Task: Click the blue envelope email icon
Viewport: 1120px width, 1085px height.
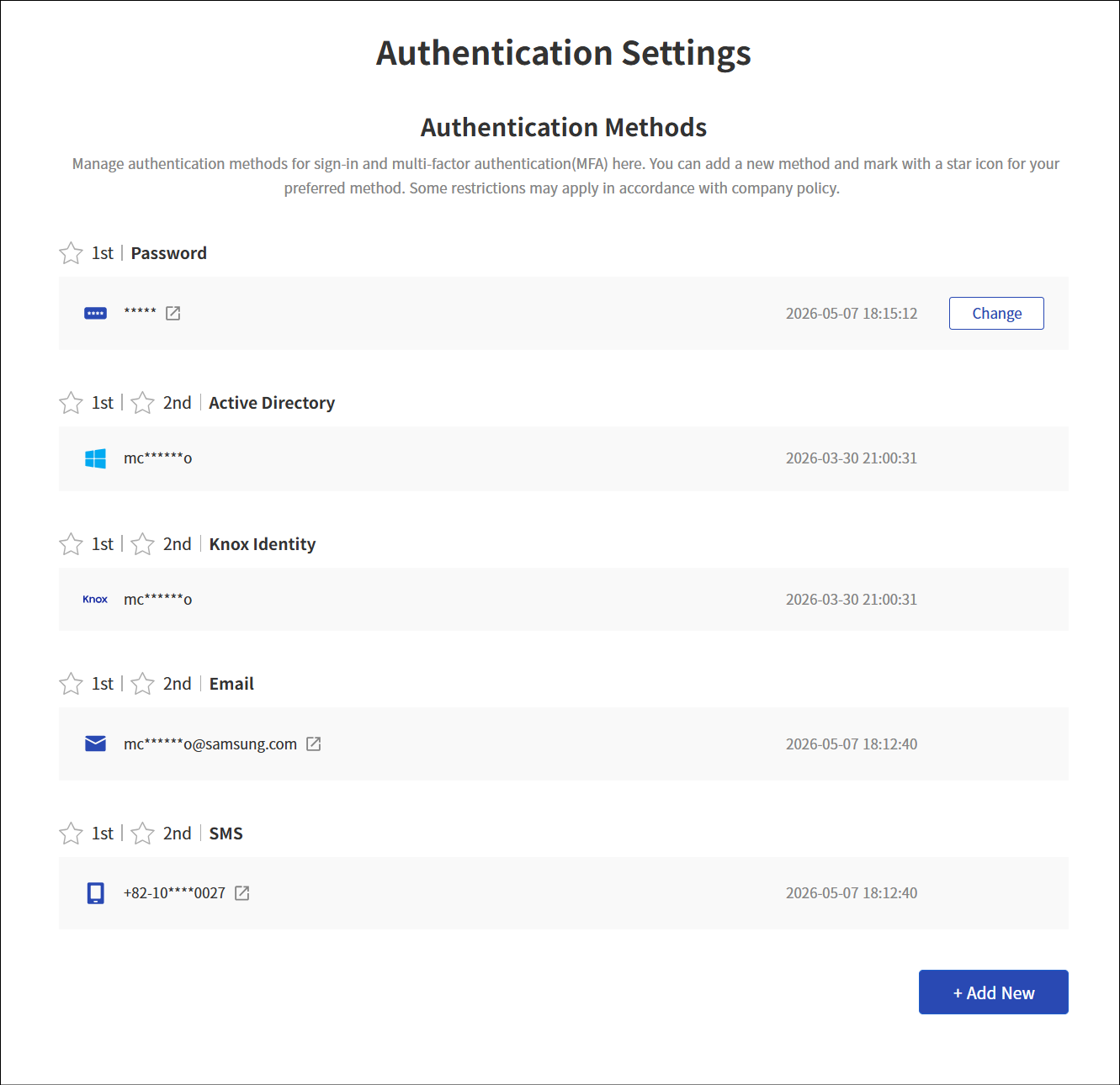Action: click(x=96, y=744)
